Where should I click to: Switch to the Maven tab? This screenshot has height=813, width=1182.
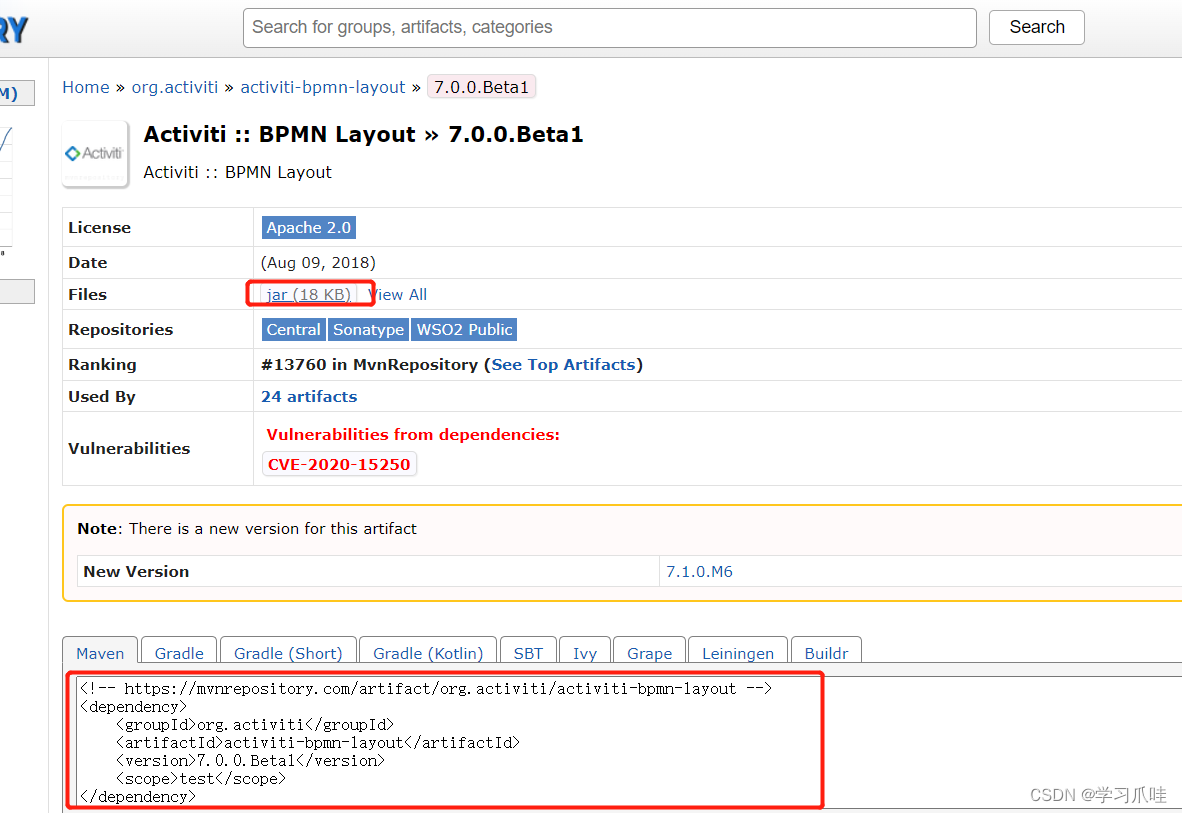point(100,653)
